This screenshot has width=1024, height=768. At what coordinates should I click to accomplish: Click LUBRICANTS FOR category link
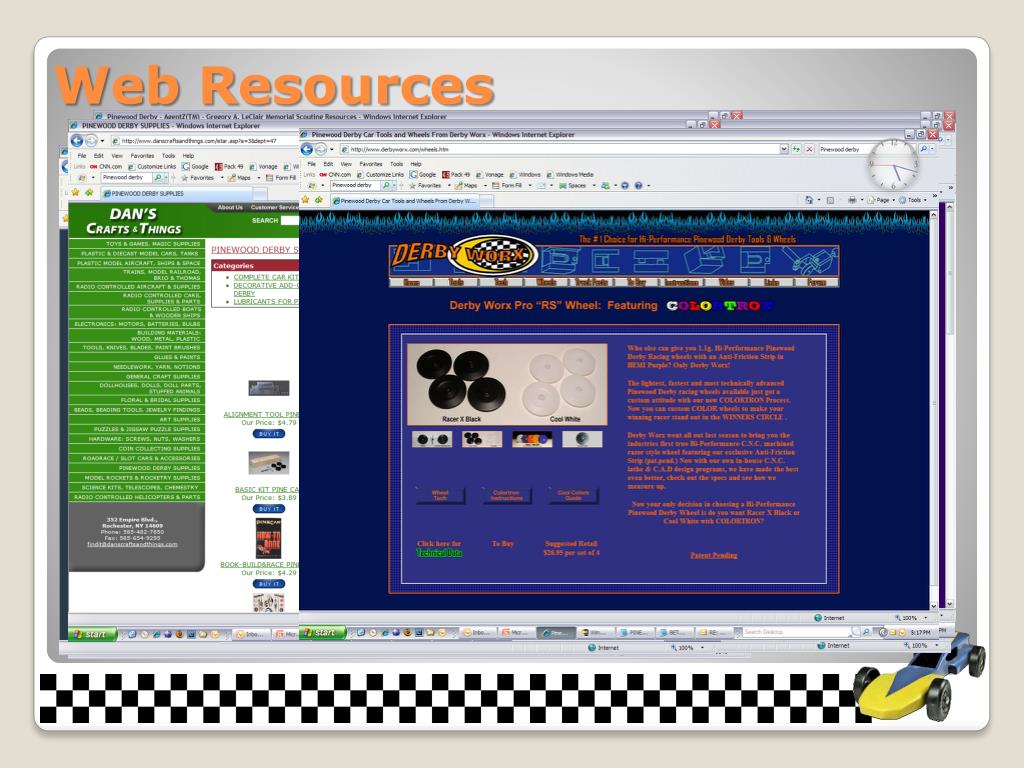(x=266, y=301)
